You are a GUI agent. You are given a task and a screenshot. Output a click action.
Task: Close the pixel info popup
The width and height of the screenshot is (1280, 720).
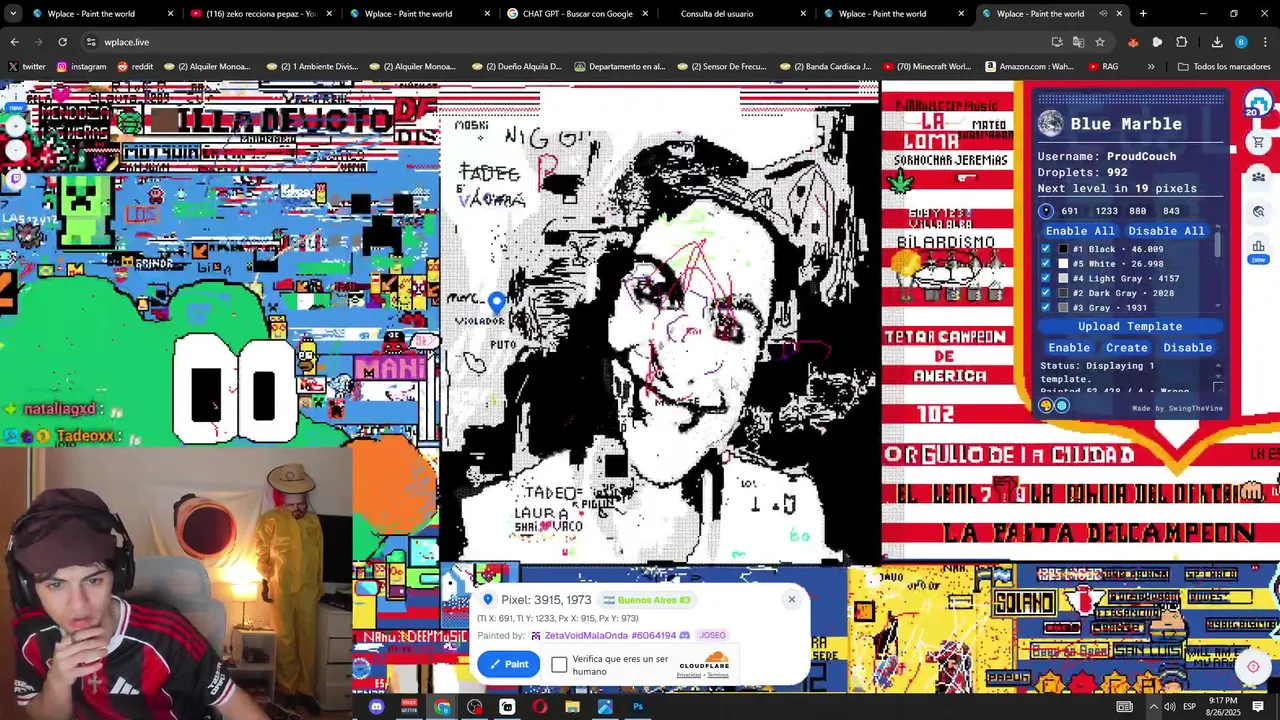pos(791,600)
